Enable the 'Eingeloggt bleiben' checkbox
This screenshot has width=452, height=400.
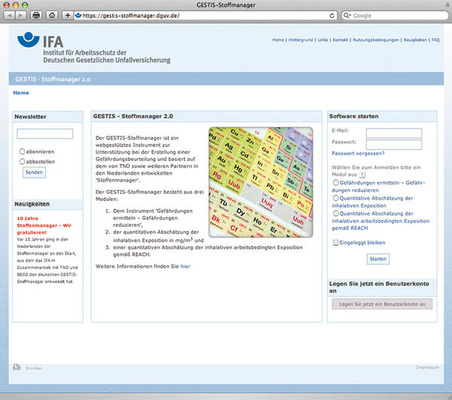click(336, 242)
